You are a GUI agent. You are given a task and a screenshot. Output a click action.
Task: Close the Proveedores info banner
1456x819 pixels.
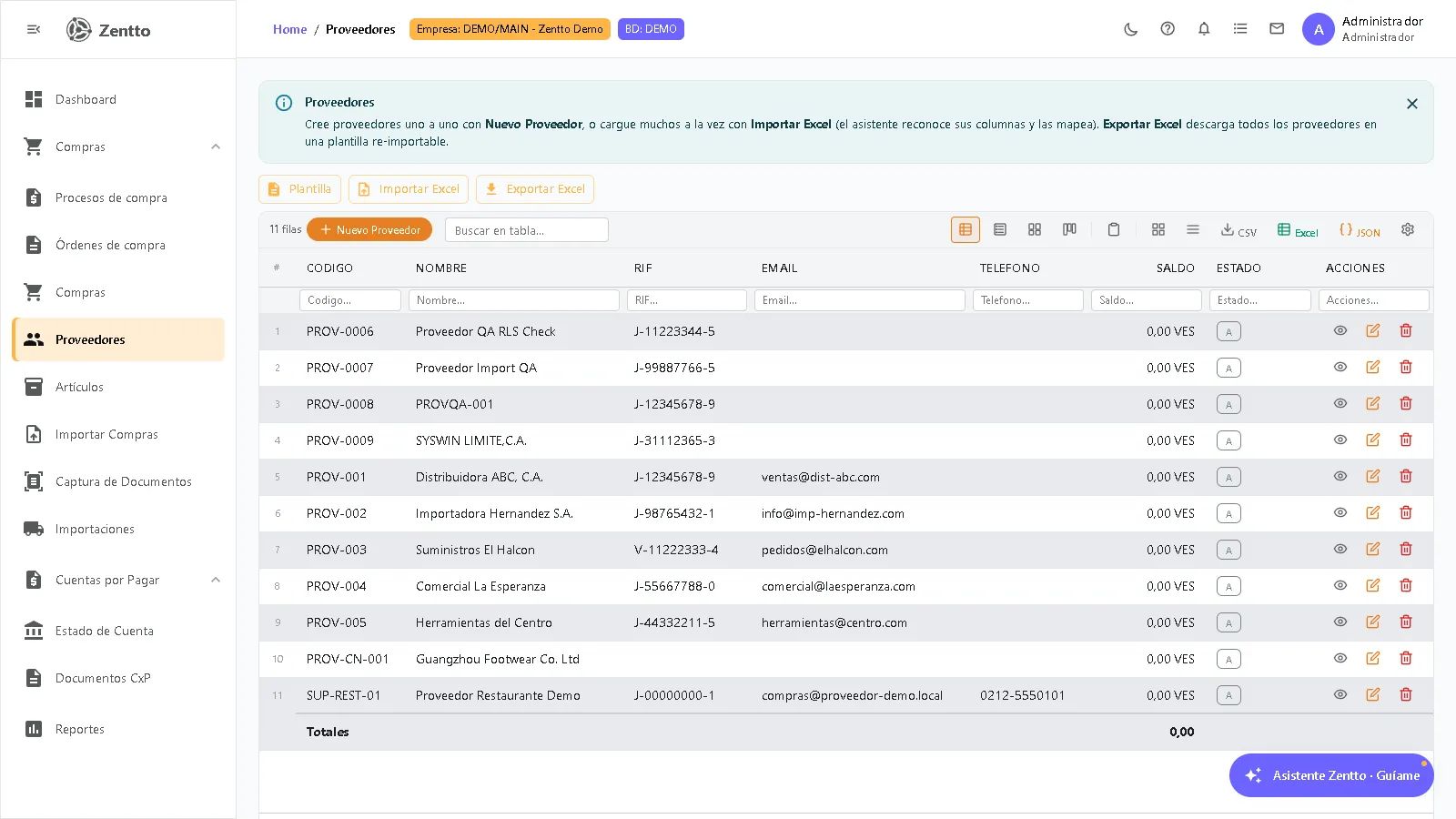click(x=1412, y=104)
